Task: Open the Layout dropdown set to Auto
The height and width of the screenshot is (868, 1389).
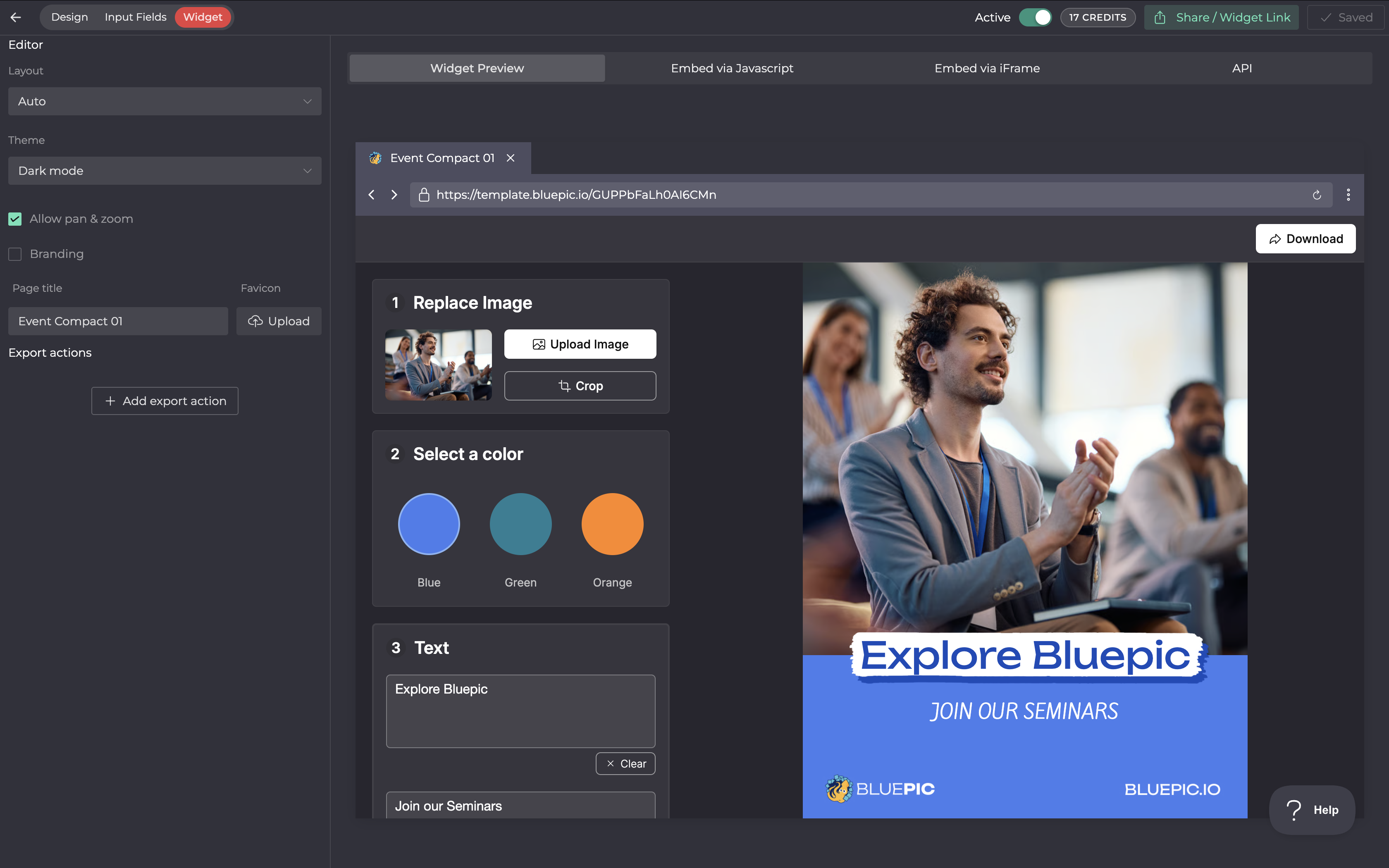Action: [x=165, y=101]
